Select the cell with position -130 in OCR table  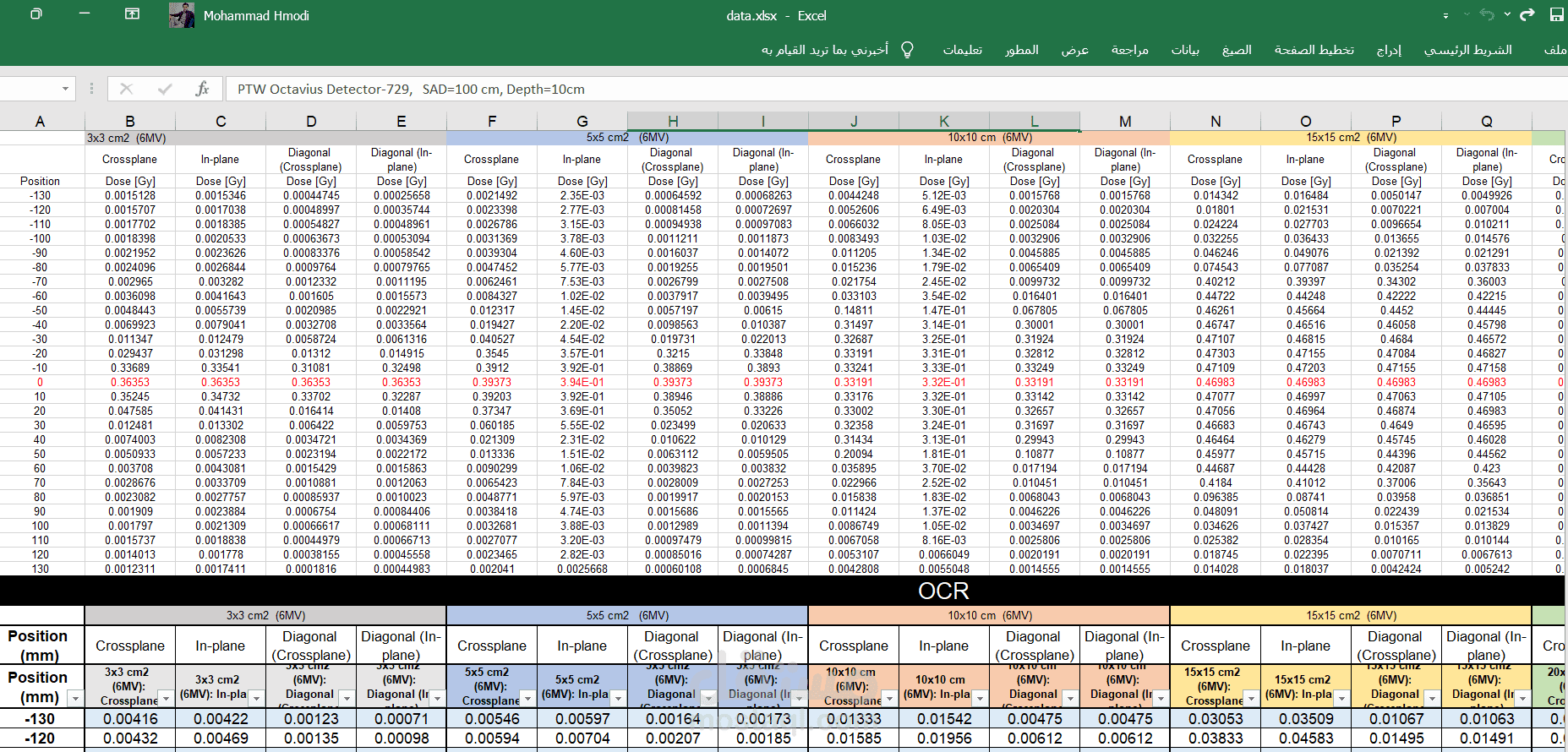40,719
